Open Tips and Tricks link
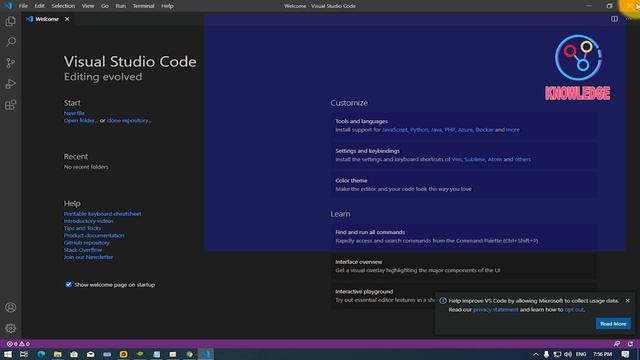This screenshot has height=360, width=640. click(82, 228)
